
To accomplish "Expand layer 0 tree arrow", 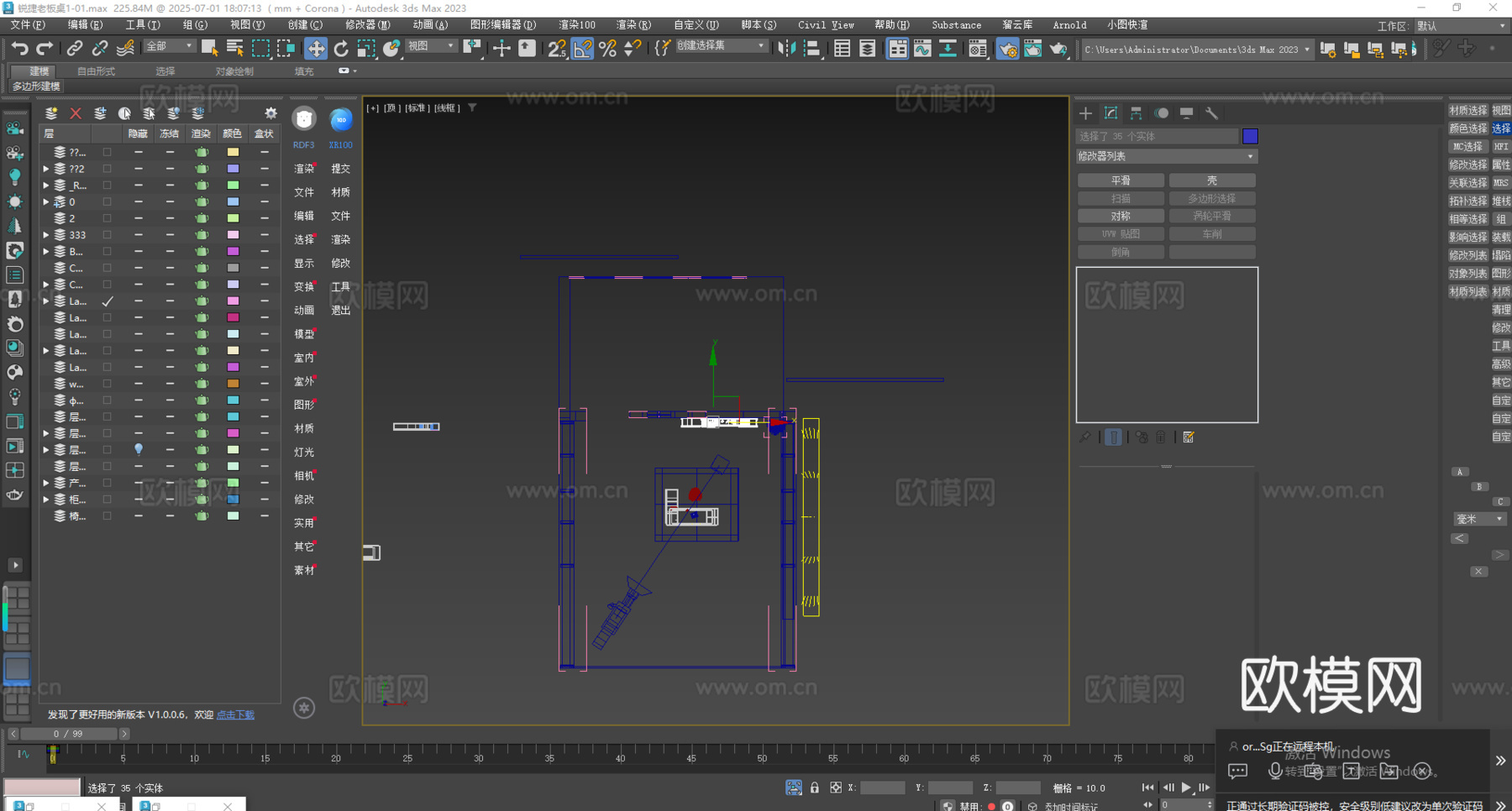I will coord(45,201).
